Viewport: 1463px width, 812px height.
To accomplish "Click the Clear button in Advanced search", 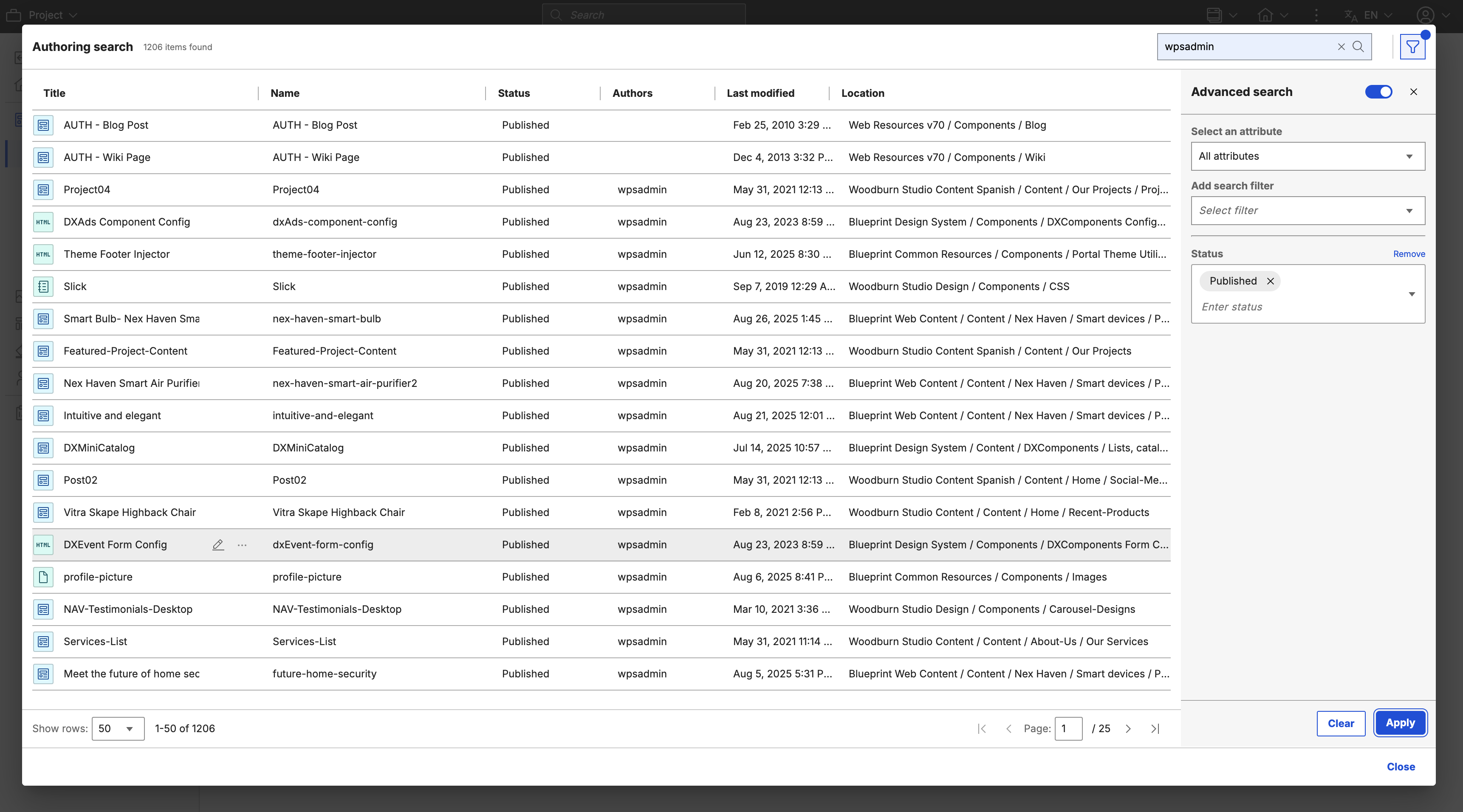I will click(1340, 723).
